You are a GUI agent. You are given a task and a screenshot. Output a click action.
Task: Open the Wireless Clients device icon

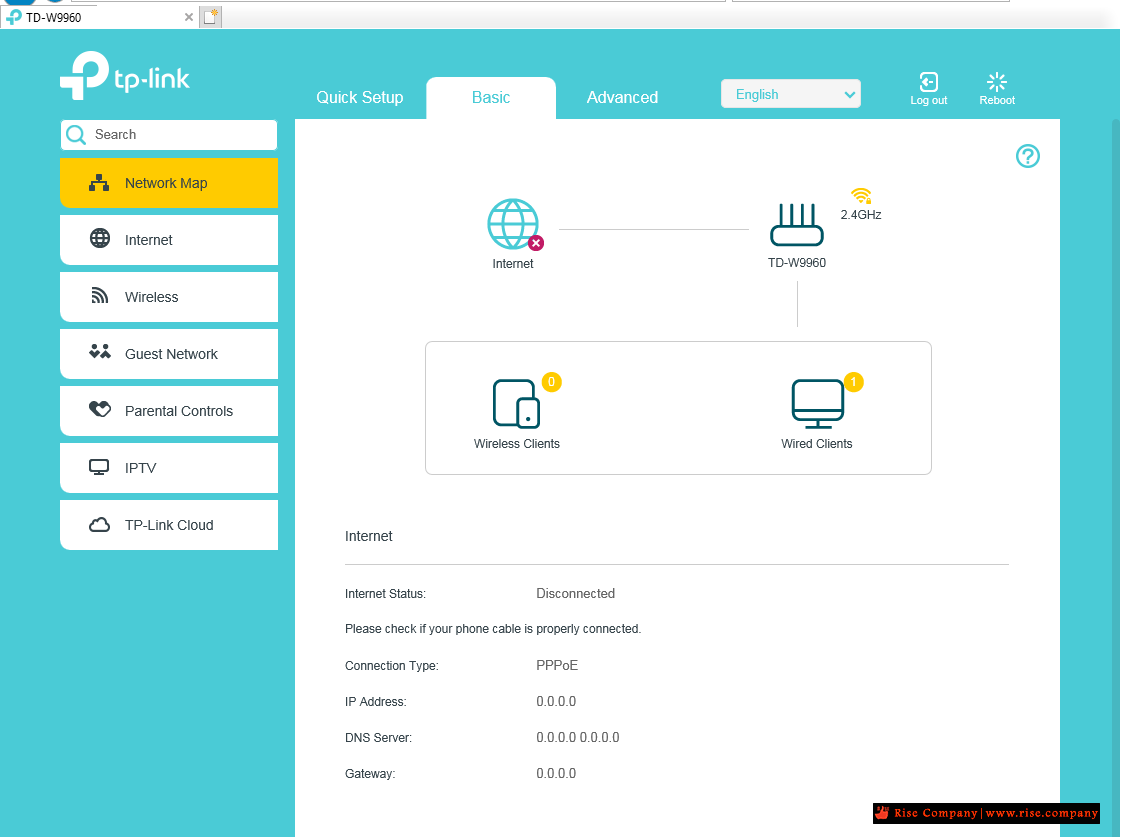click(516, 404)
